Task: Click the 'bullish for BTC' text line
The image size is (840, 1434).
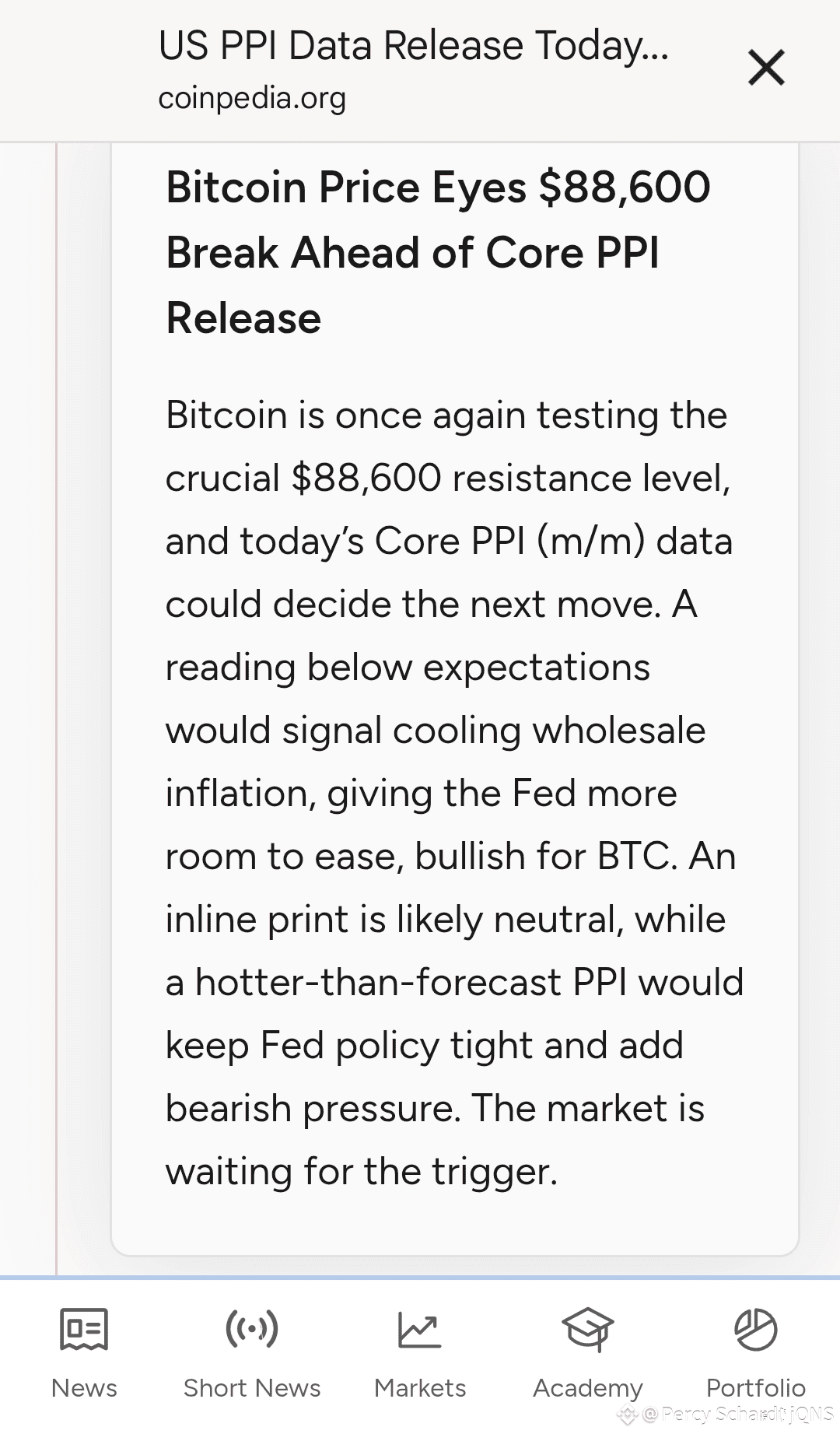Action: click(x=450, y=856)
